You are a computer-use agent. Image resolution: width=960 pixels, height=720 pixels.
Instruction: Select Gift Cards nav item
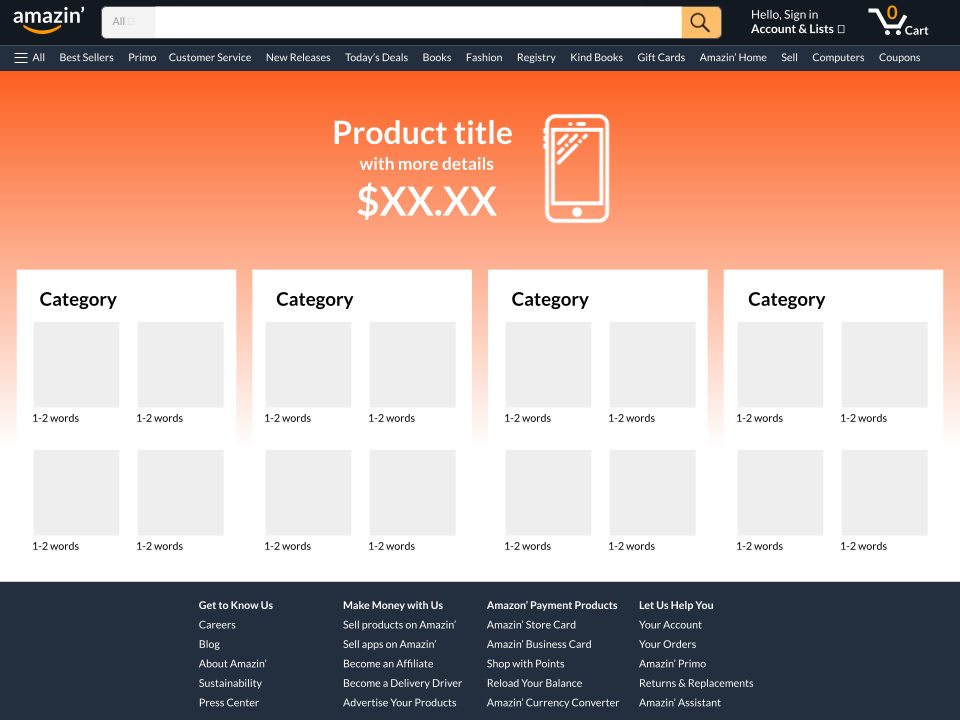point(661,58)
